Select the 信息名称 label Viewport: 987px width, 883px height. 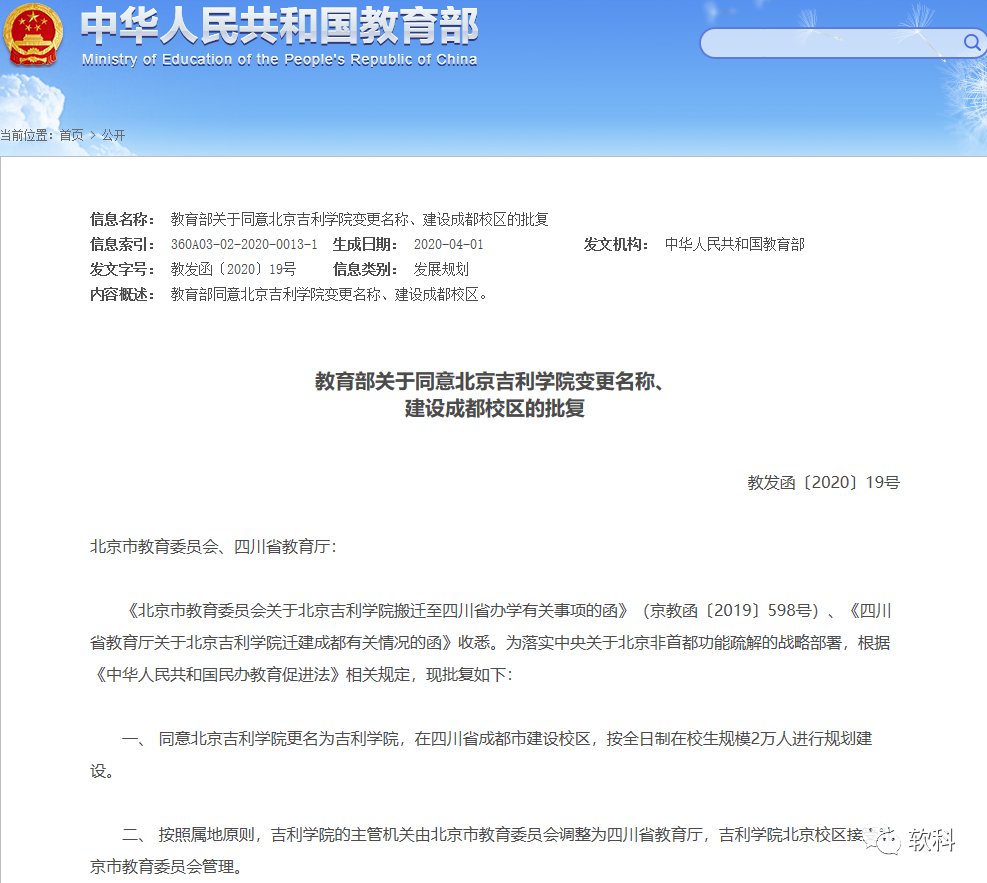pyautogui.click(x=122, y=219)
